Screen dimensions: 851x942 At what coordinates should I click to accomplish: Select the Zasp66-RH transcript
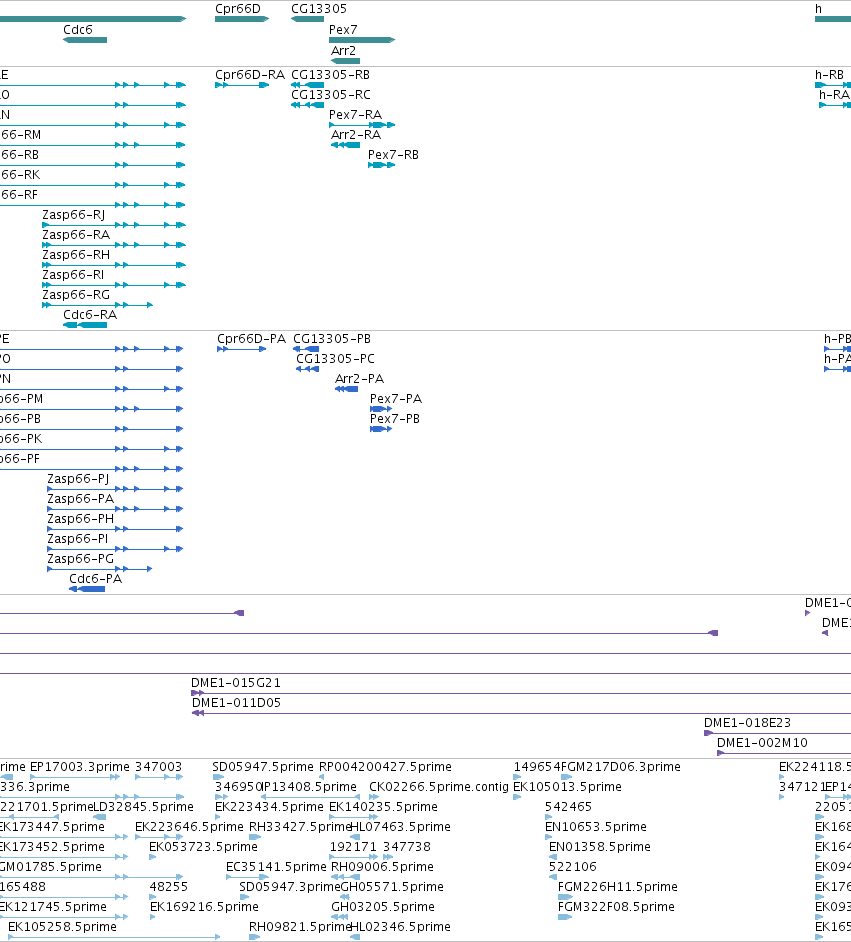[x=114, y=265]
